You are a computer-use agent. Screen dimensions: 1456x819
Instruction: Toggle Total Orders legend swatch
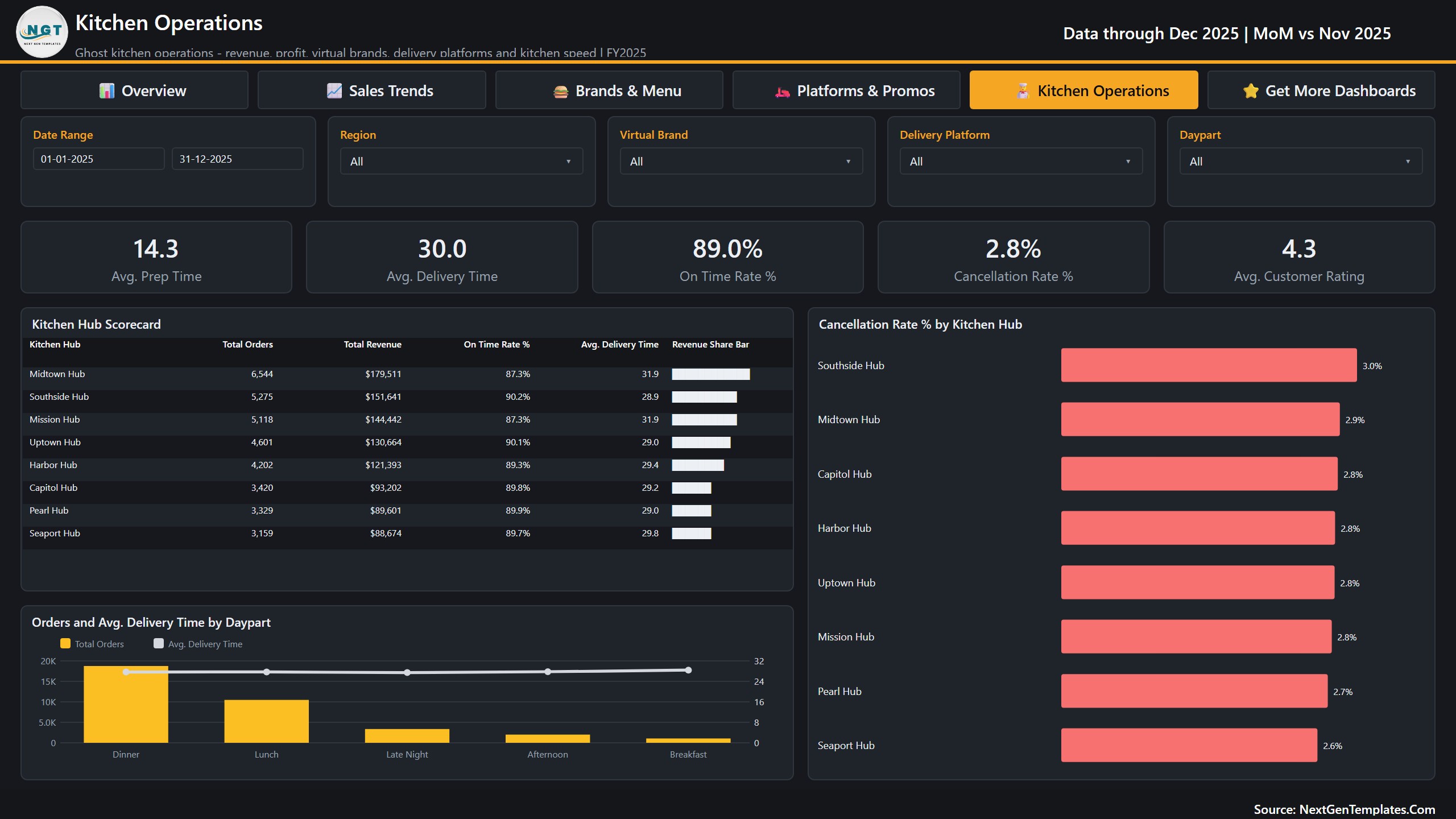pyautogui.click(x=65, y=643)
